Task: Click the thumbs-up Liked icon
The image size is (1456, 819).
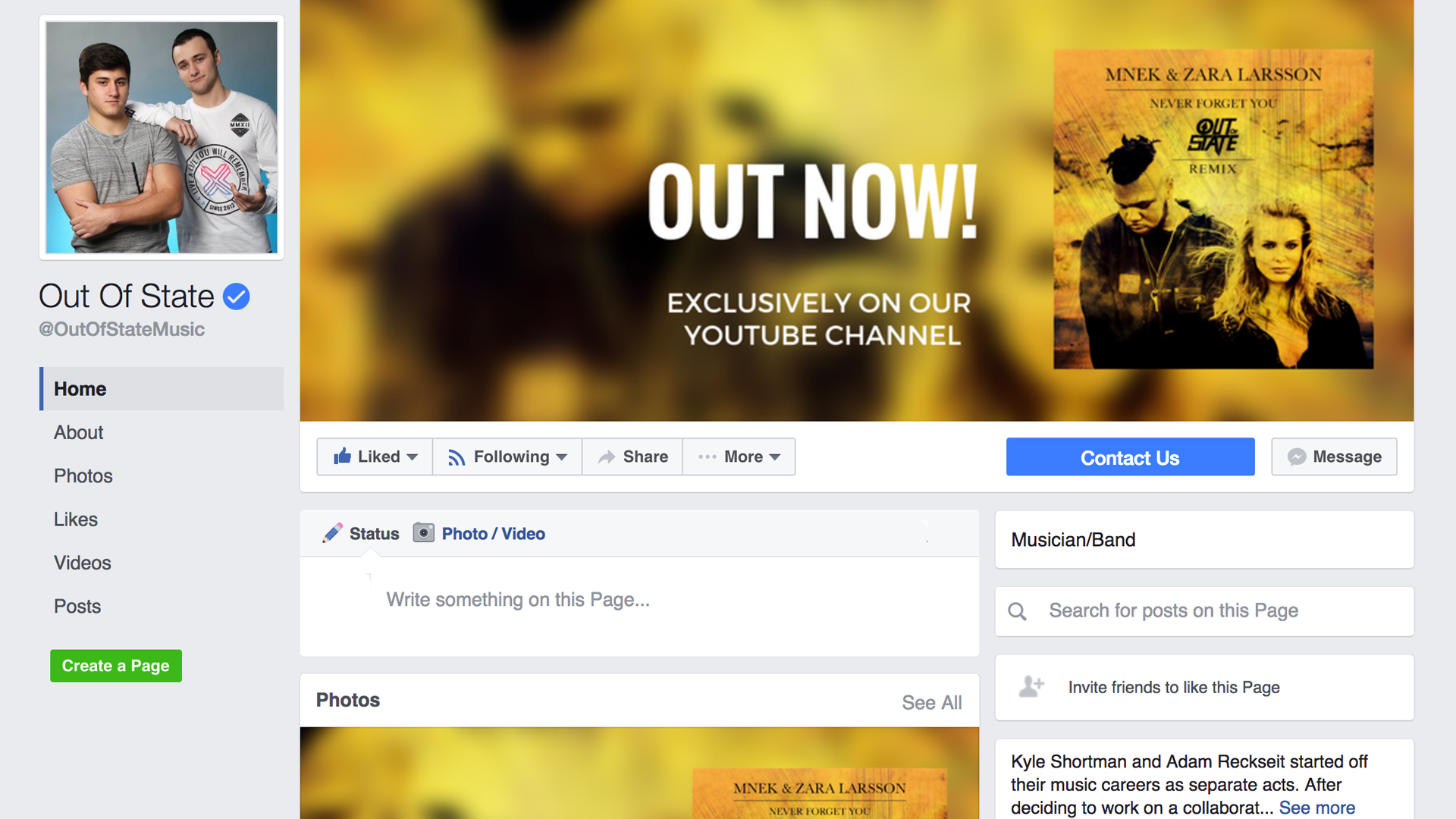Action: [x=343, y=456]
